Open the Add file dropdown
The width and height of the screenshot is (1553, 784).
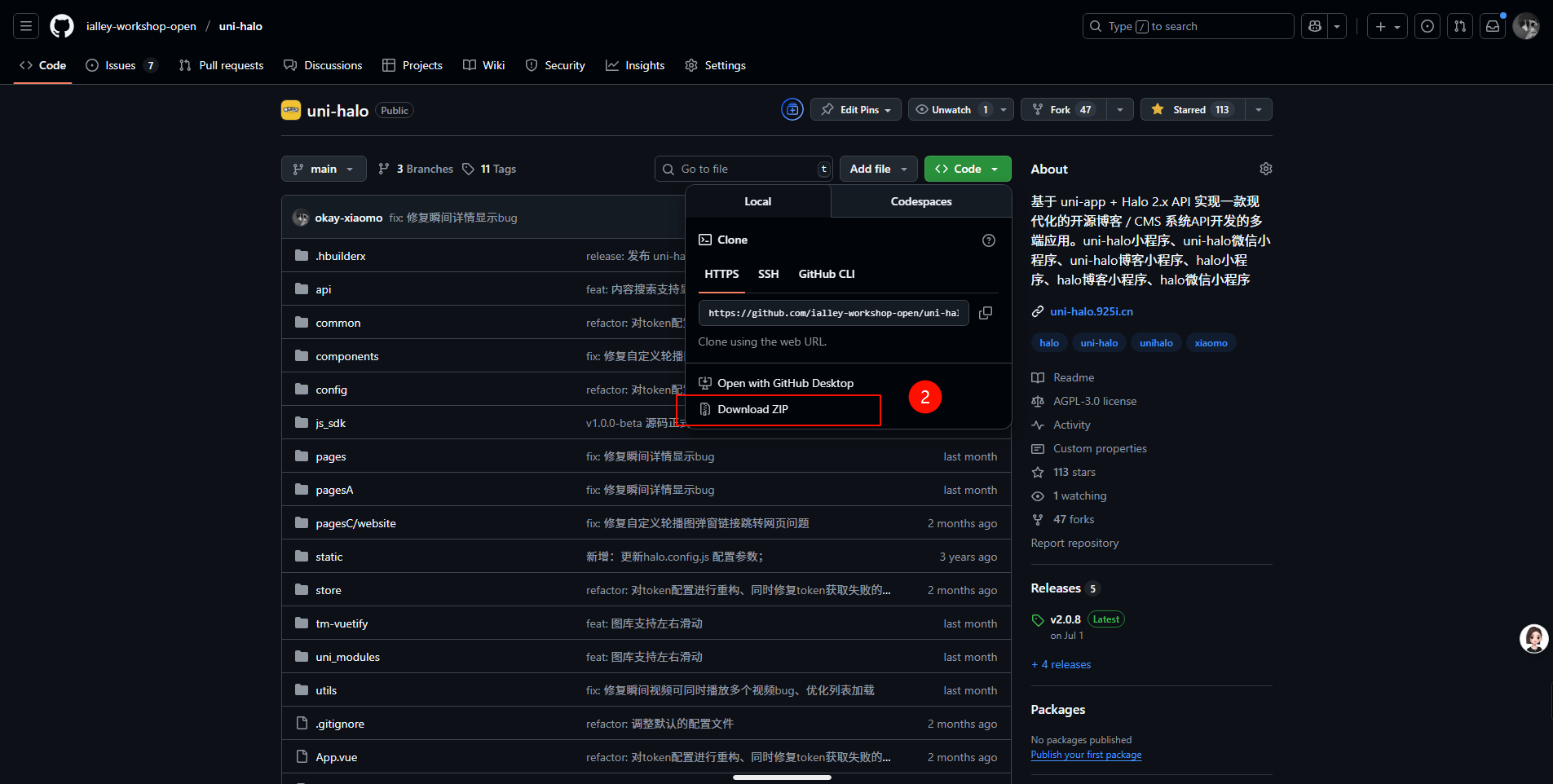878,169
